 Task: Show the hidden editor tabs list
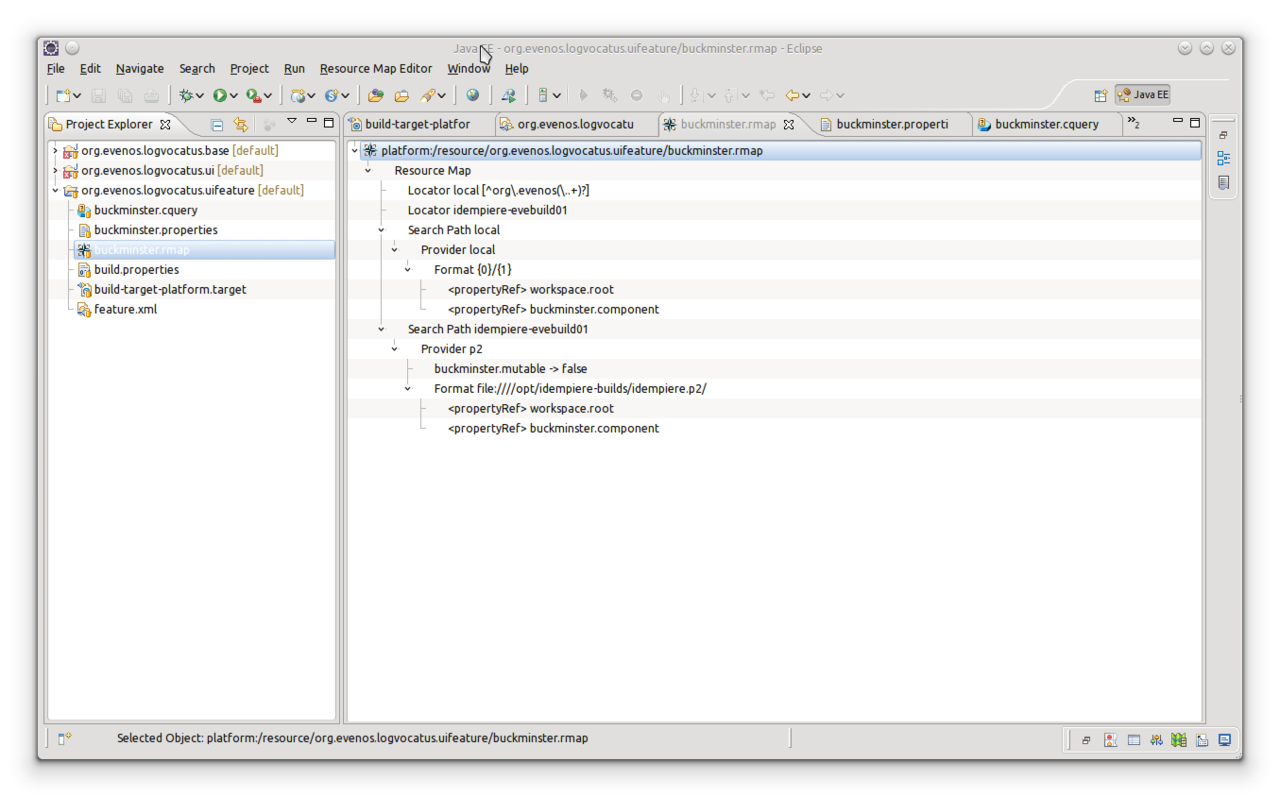point(1133,123)
